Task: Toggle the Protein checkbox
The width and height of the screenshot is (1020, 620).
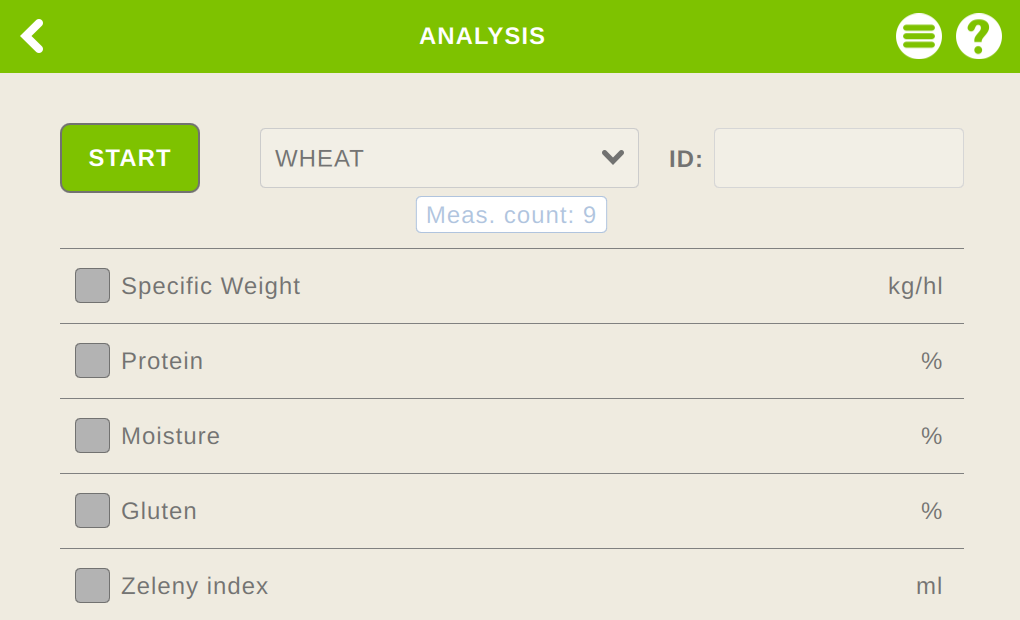Action: pos(92,360)
